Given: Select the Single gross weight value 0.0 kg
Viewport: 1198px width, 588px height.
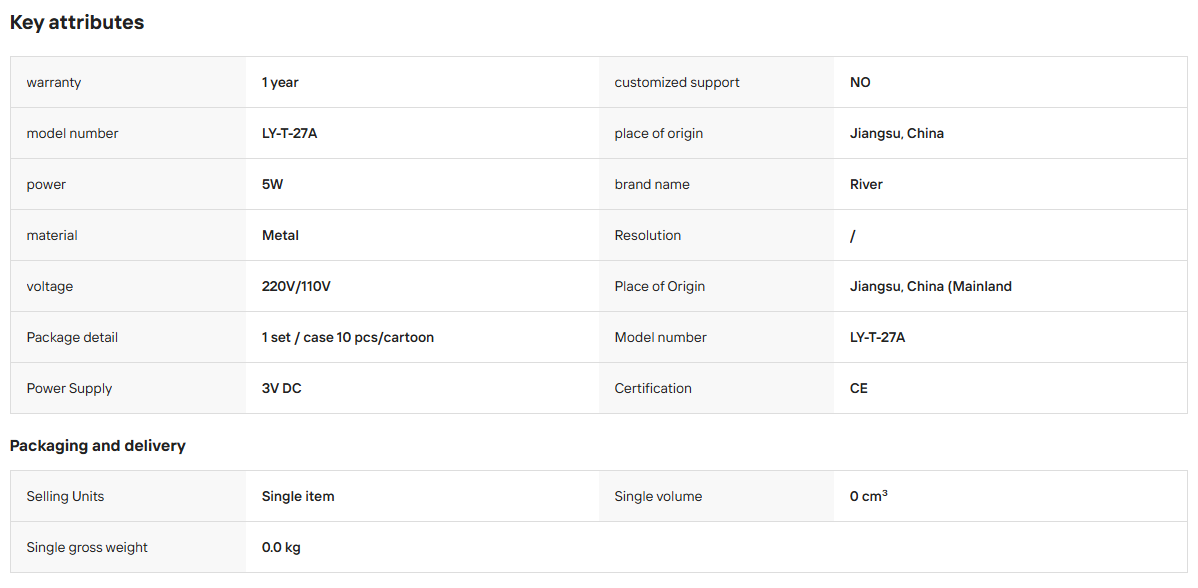Looking at the screenshot, I should click(281, 548).
